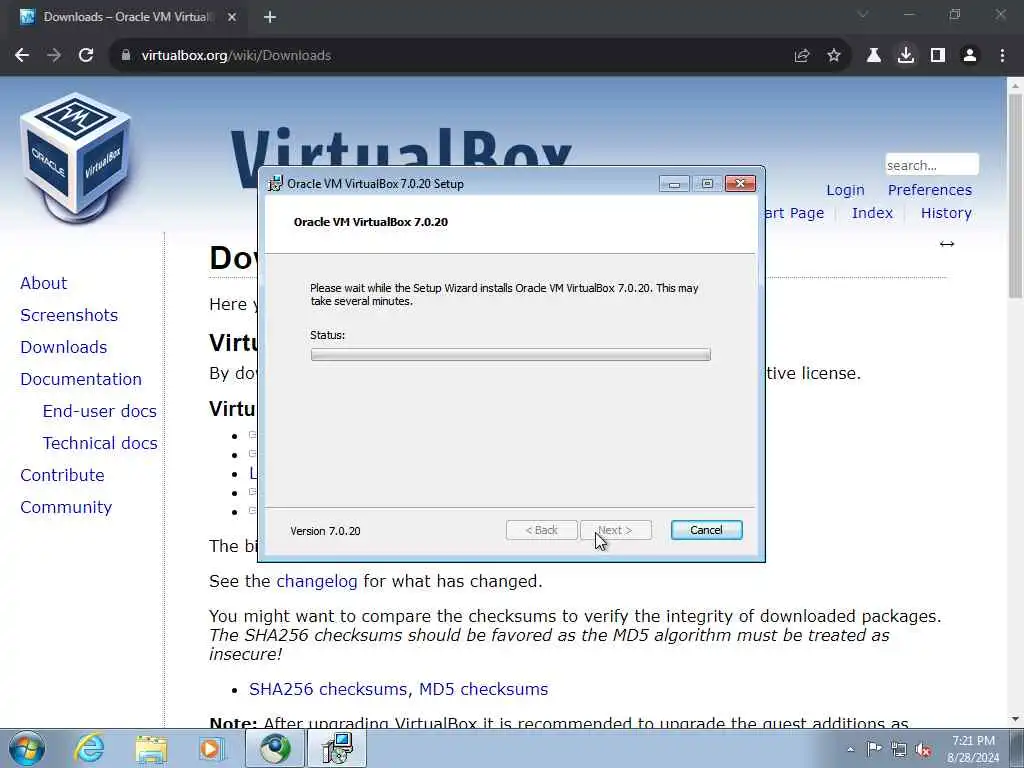The width and height of the screenshot is (1024, 768).
Task: Click the Action Center flag tray icon
Action: point(874,749)
